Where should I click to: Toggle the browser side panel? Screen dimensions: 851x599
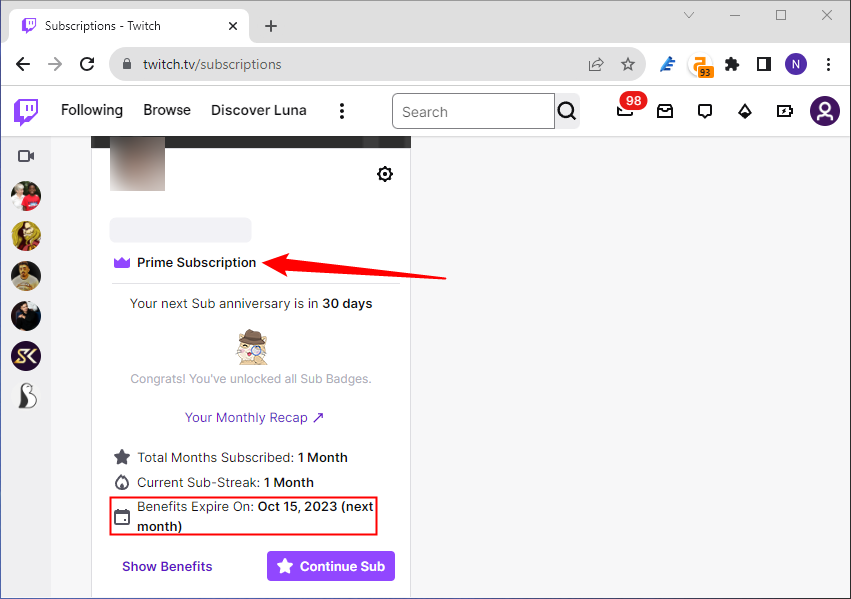[x=764, y=65]
